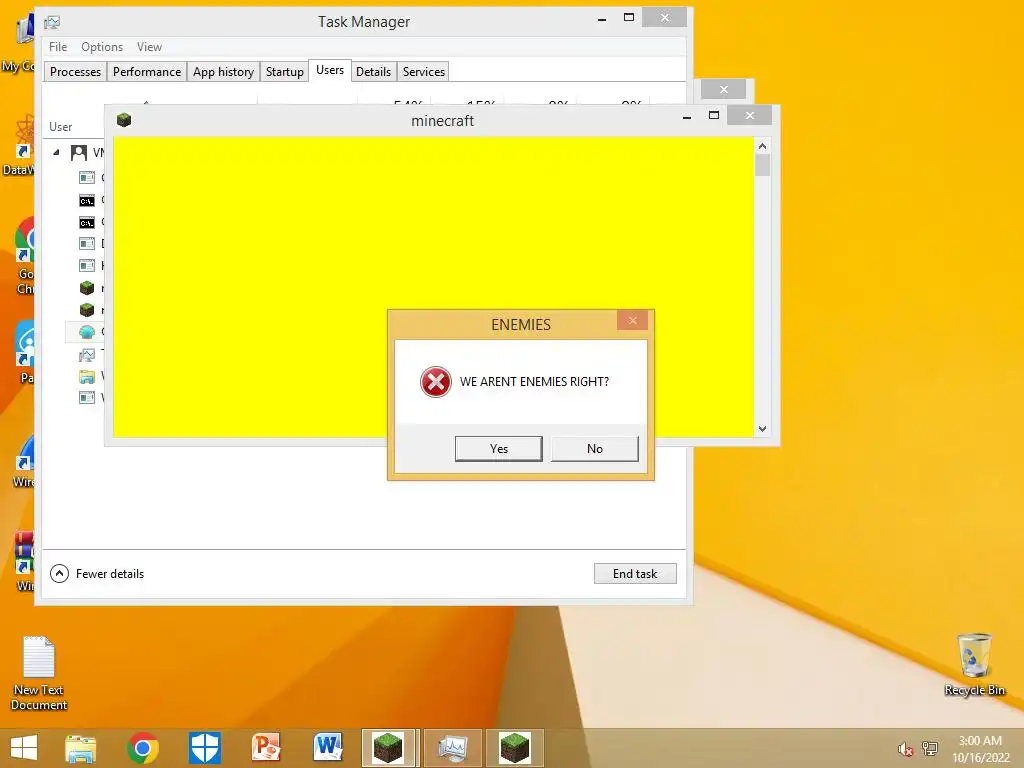The image size is (1024, 768).
Task: Close the ENEMIES dialog box
Action: 632,320
